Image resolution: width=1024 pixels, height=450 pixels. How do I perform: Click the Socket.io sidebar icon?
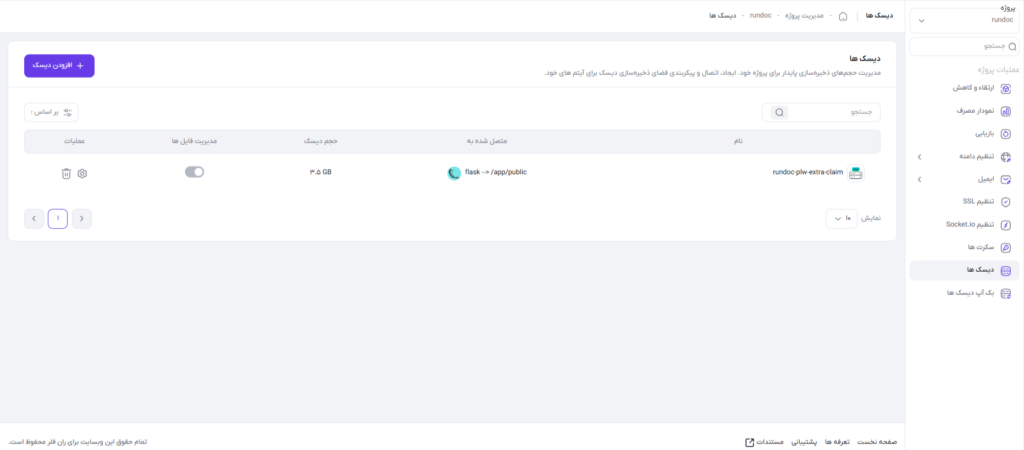click(x=1006, y=225)
